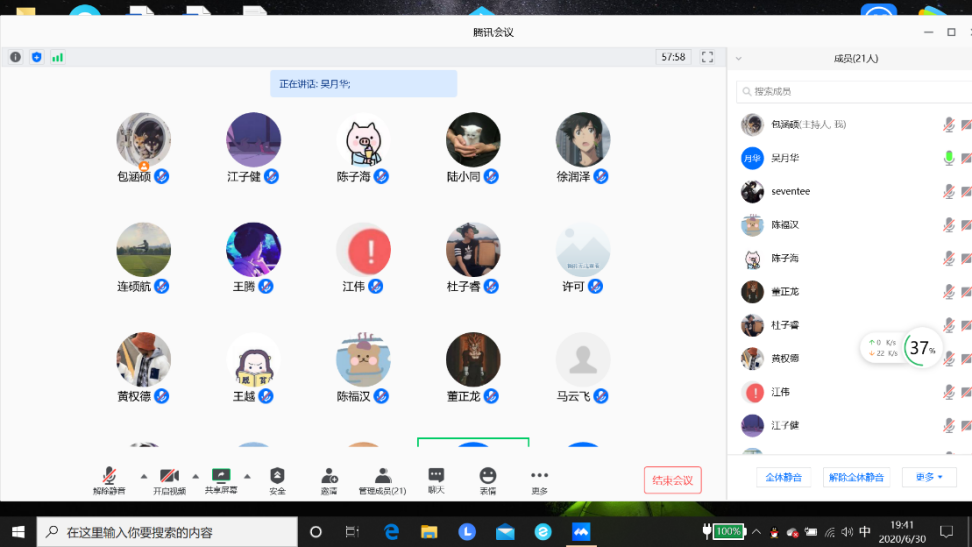The height and width of the screenshot is (547, 972).
Task: Enter full screen with the expand icon
Action: [x=707, y=57]
